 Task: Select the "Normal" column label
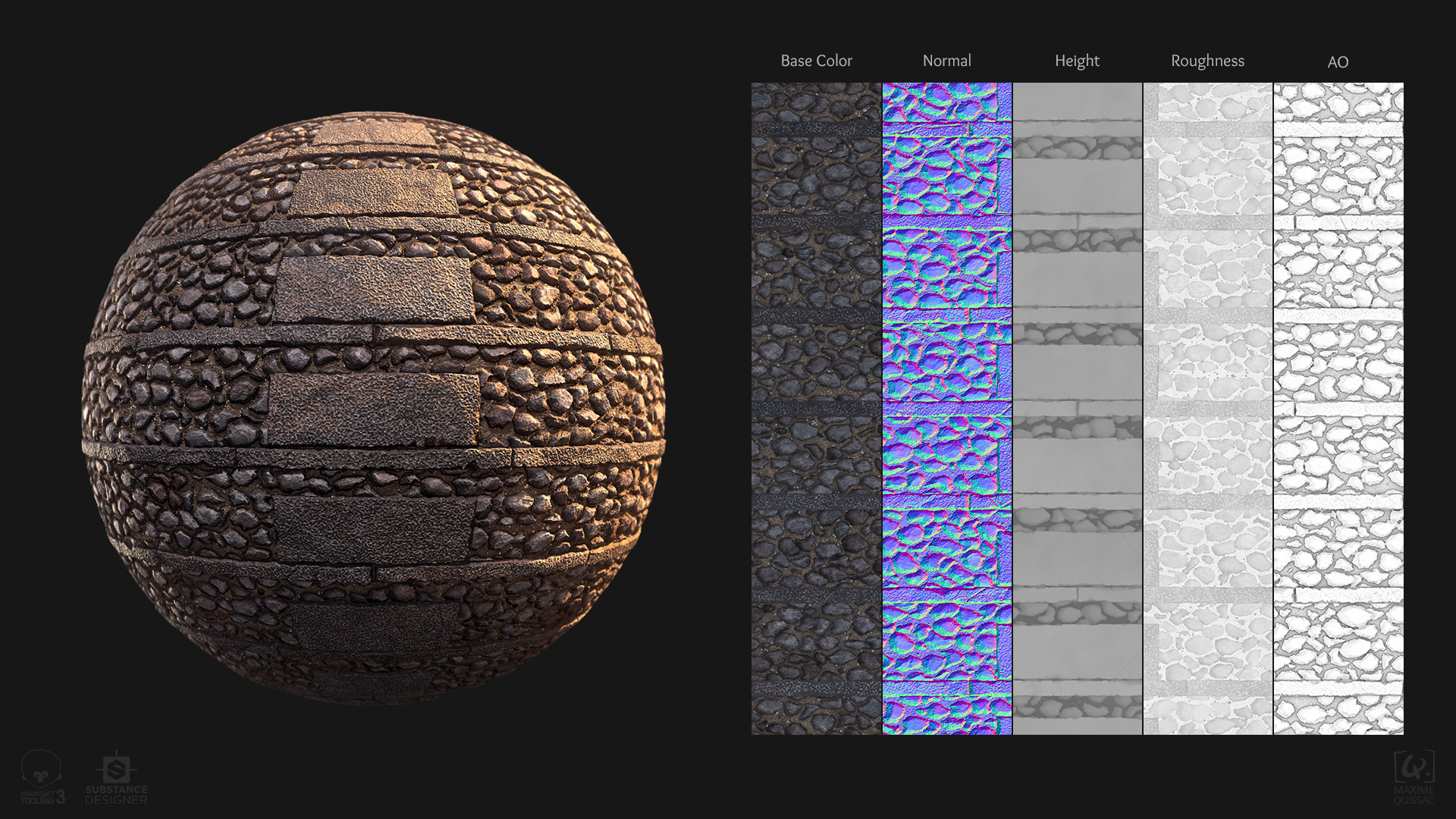pyautogui.click(x=946, y=61)
